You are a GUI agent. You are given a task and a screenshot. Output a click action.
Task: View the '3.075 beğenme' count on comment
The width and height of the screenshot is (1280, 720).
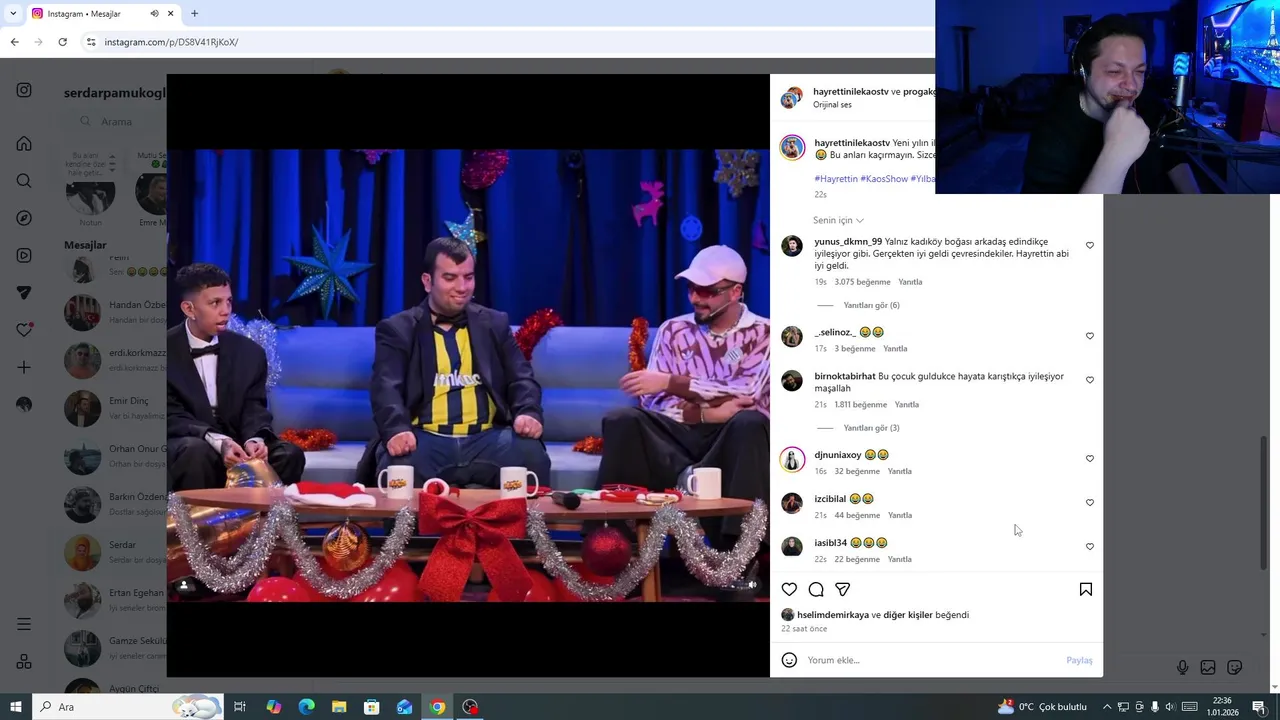pyautogui.click(x=862, y=282)
